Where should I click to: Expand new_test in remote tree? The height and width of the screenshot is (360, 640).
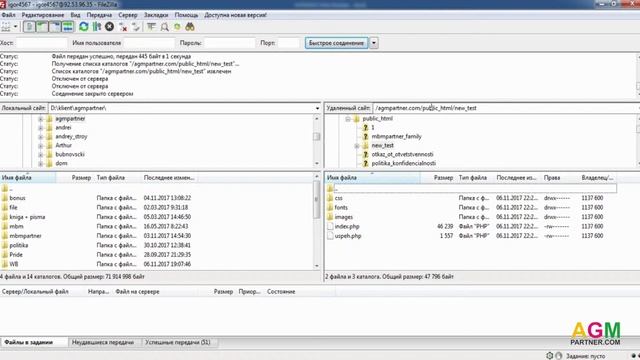(357, 146)
